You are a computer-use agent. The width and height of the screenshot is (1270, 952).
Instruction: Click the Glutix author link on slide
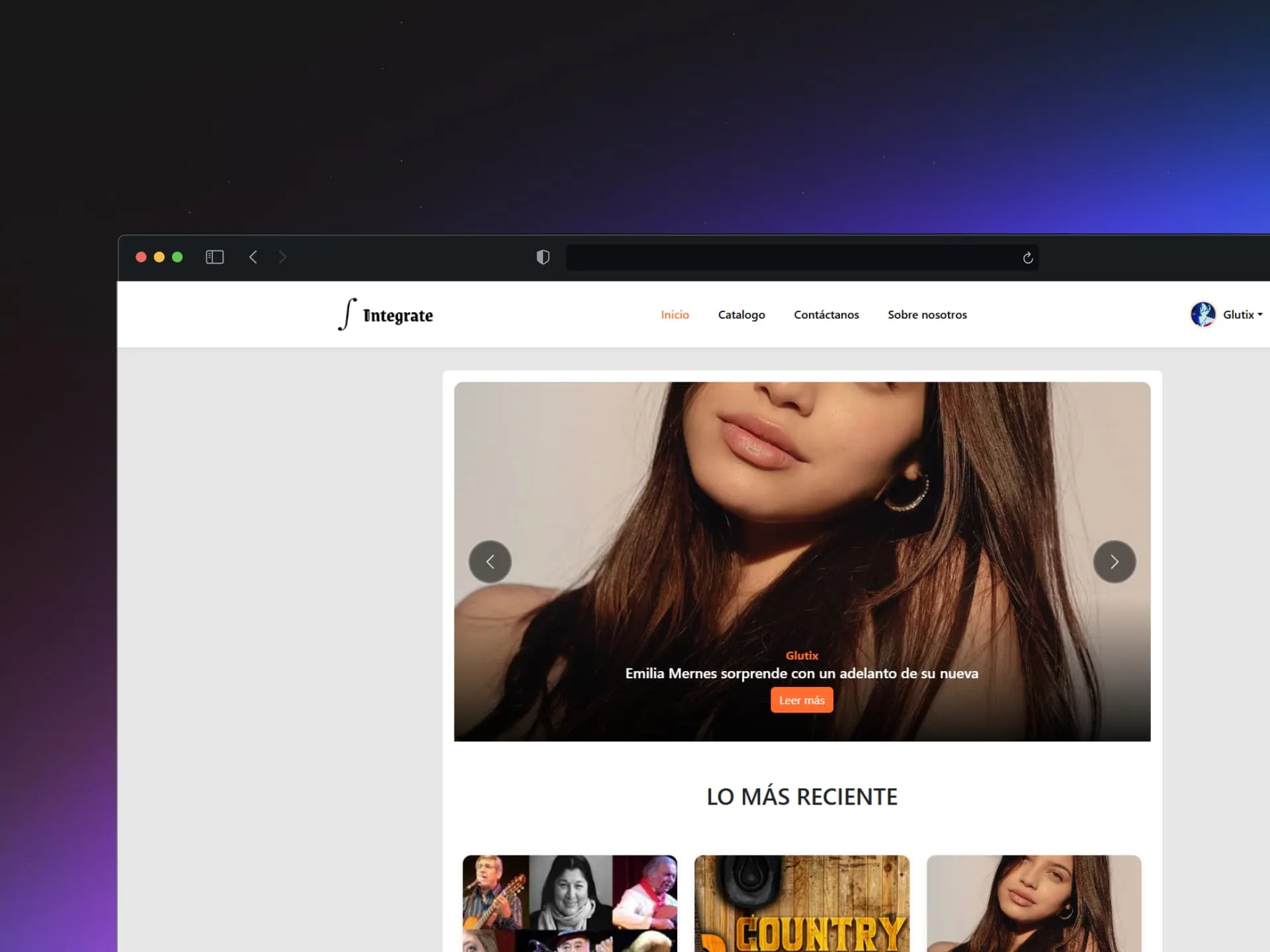pos(802,655)
